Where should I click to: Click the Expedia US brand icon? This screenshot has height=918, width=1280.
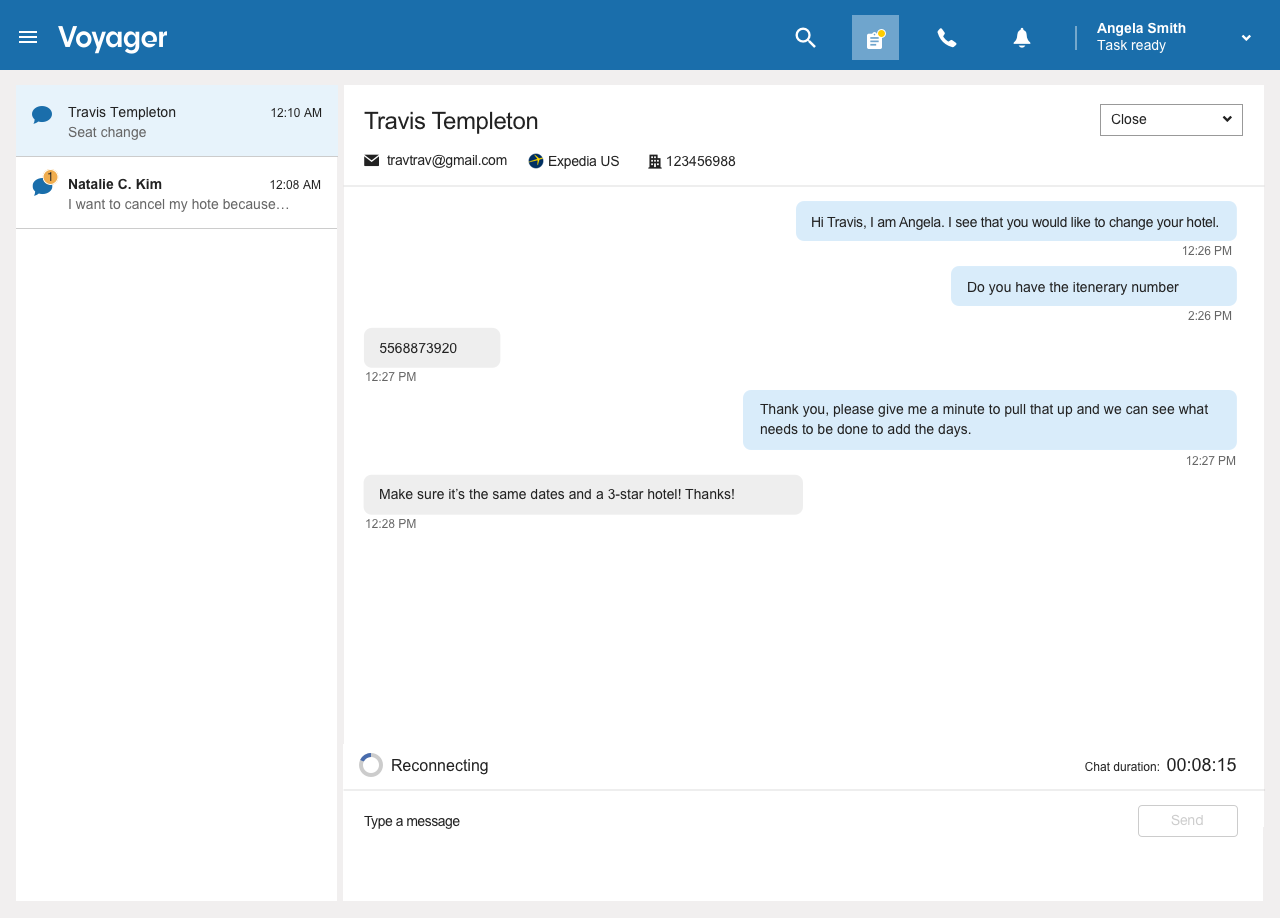coord(536,161)
